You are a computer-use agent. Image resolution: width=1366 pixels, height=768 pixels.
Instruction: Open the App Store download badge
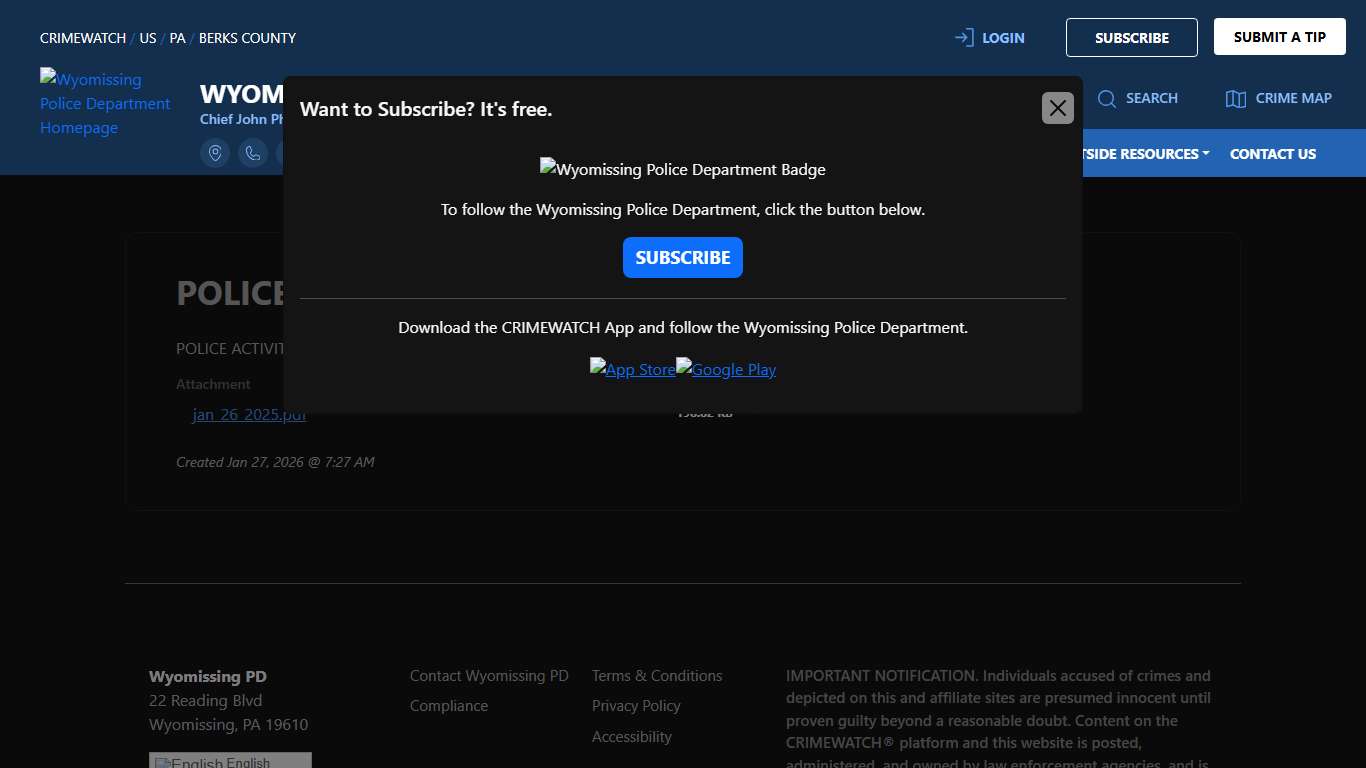coord(632,369)
